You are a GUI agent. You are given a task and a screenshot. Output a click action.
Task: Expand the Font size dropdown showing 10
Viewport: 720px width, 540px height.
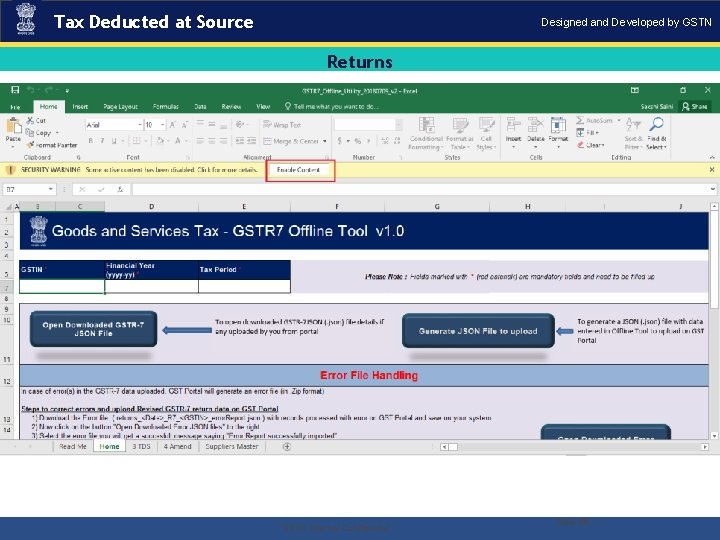[x=163, y=125]
